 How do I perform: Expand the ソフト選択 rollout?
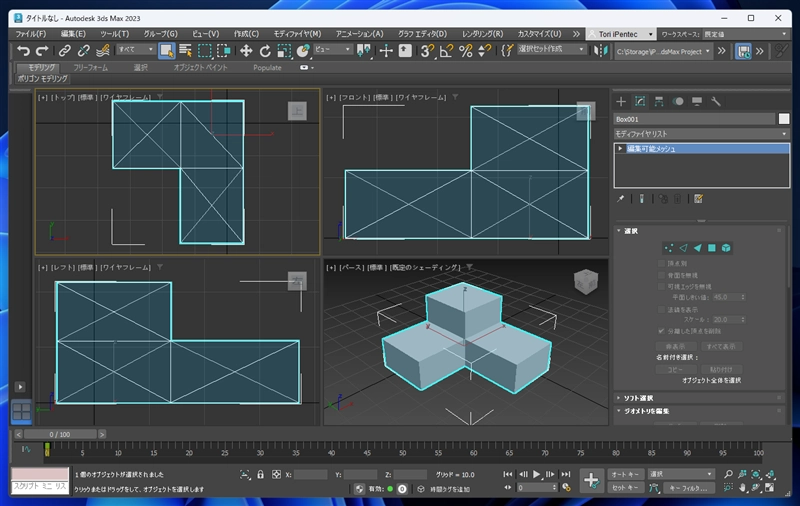point(640,397)
